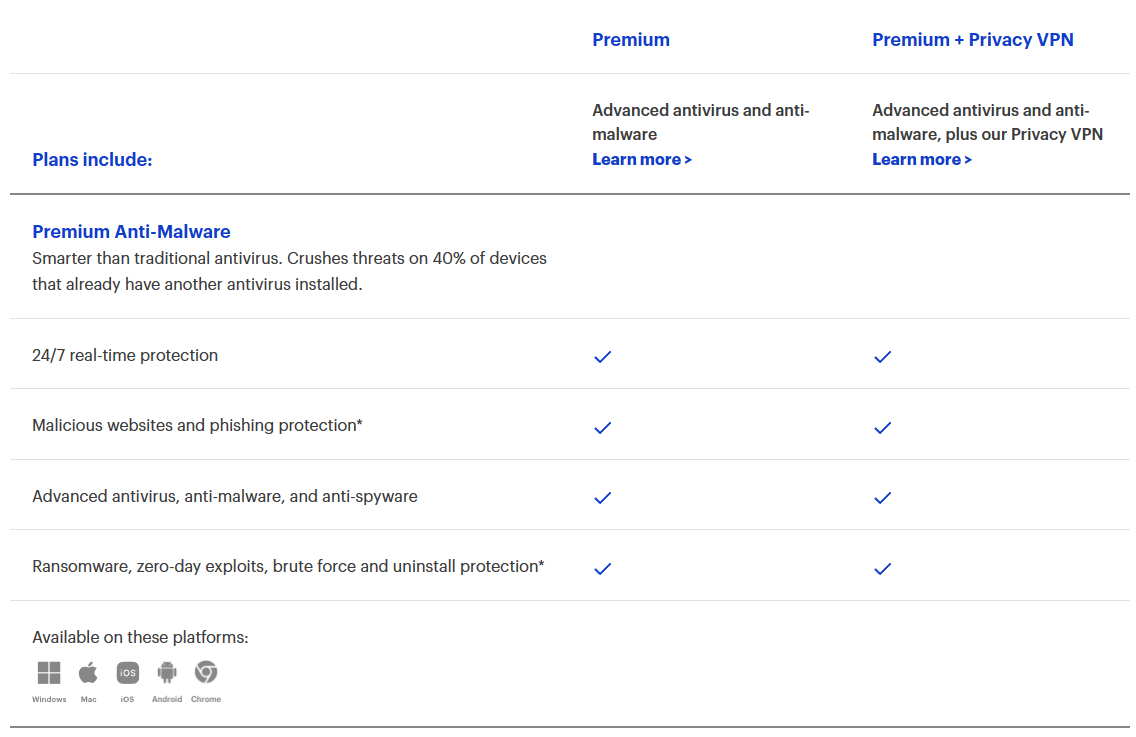Click the Android robot icon
The height and width of the screenshot is (737, 1136).
(167, 673)
